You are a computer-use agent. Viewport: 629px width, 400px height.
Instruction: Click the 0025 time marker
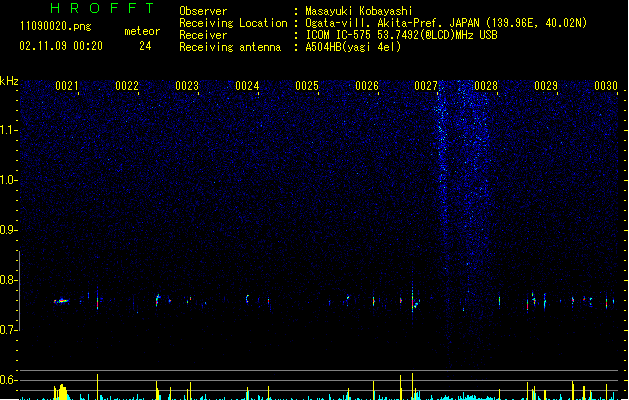click(x=307, y=86)
